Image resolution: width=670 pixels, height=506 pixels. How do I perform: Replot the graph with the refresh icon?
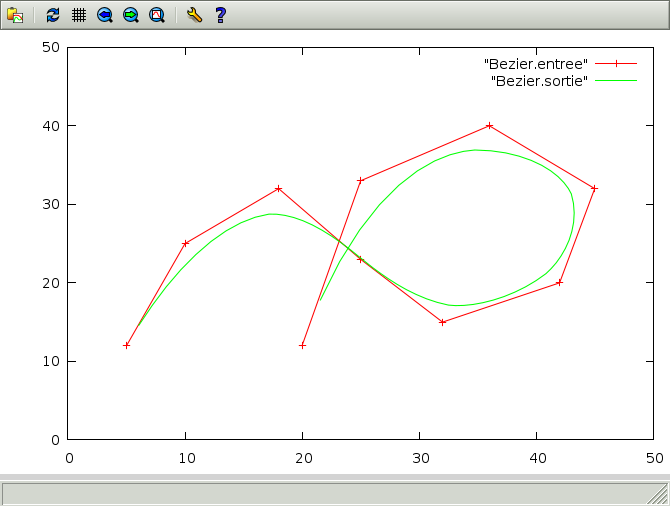53,15
